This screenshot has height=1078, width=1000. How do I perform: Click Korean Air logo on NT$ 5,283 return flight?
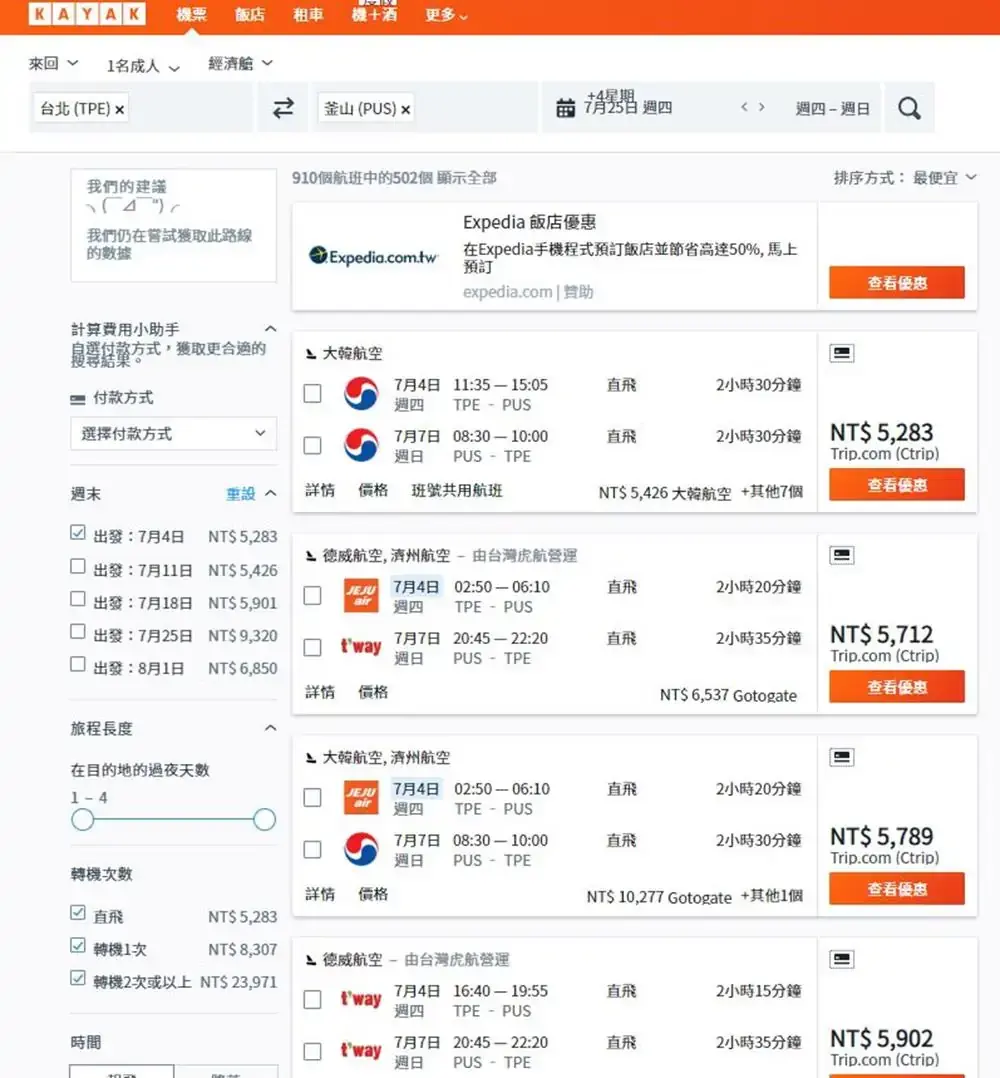point(361,445)
